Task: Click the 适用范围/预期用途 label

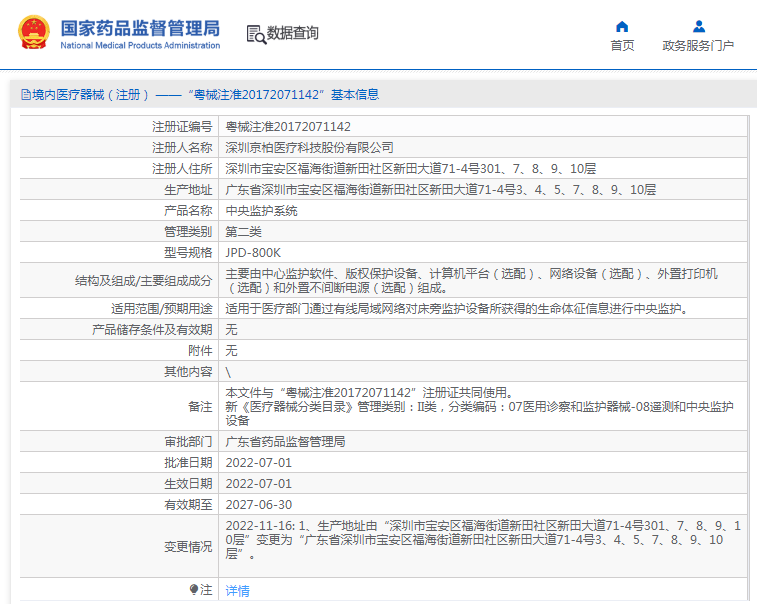Action: [x=161, y=309]
